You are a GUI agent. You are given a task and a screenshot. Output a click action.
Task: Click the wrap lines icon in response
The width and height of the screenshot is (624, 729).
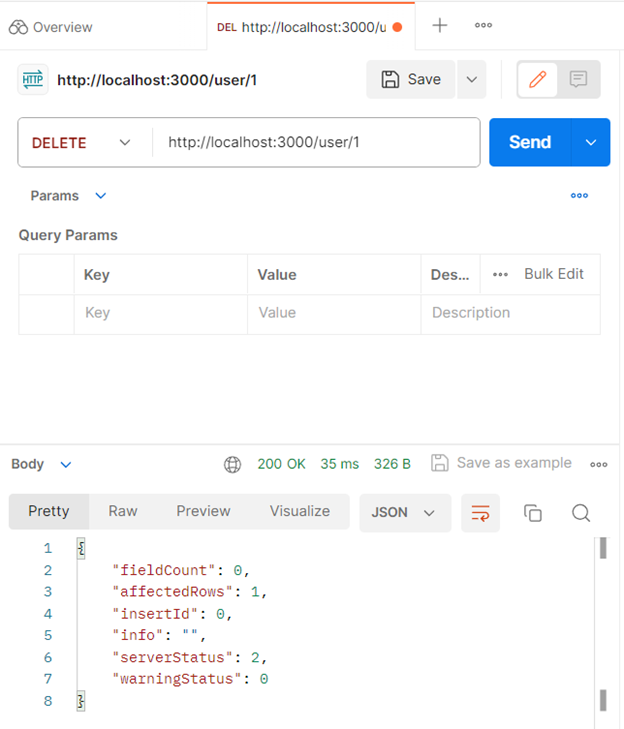480,512
